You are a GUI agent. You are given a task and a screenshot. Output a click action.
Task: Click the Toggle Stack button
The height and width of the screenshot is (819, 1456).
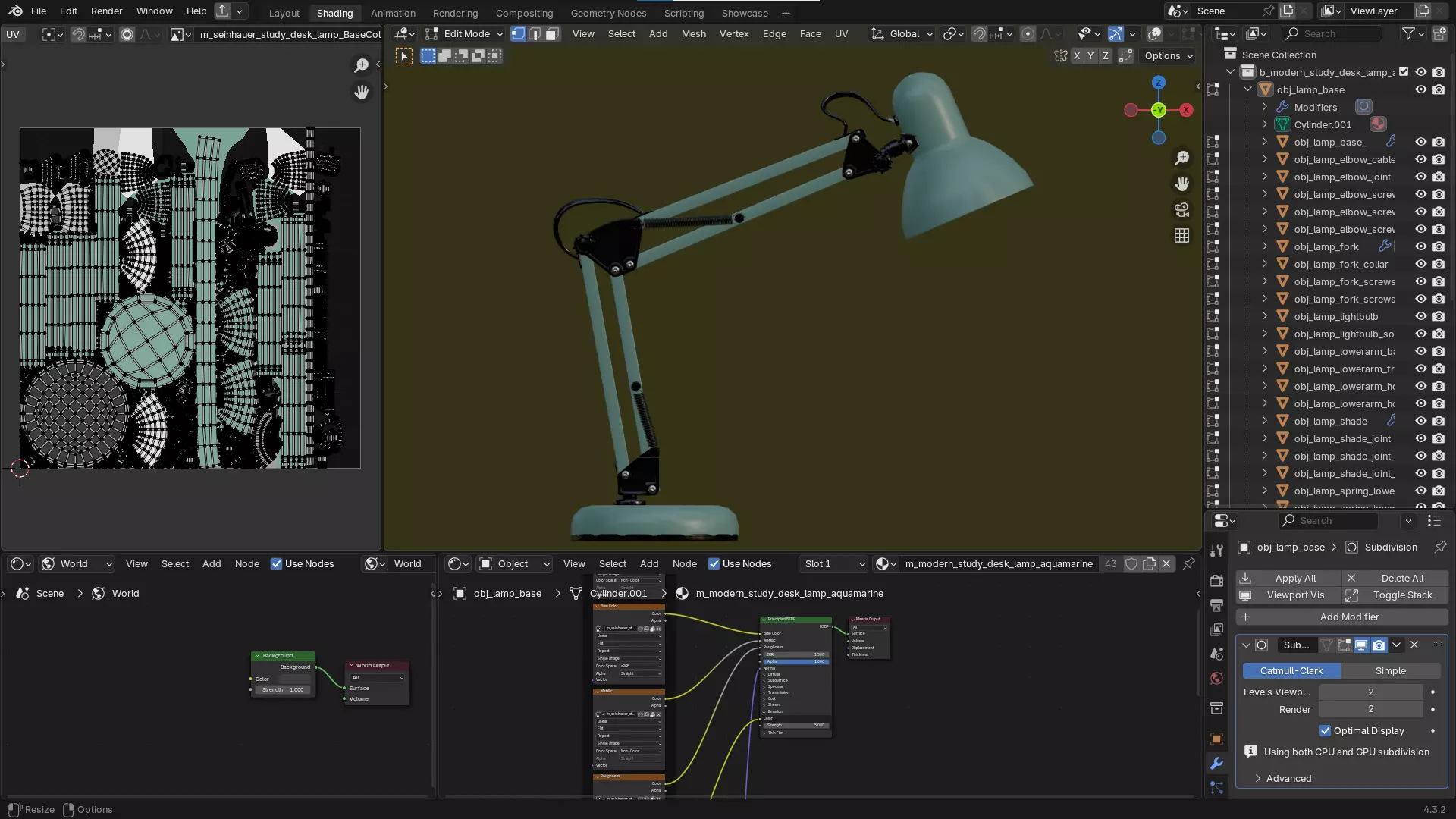pyautogui.click(x=1395, y=595)
